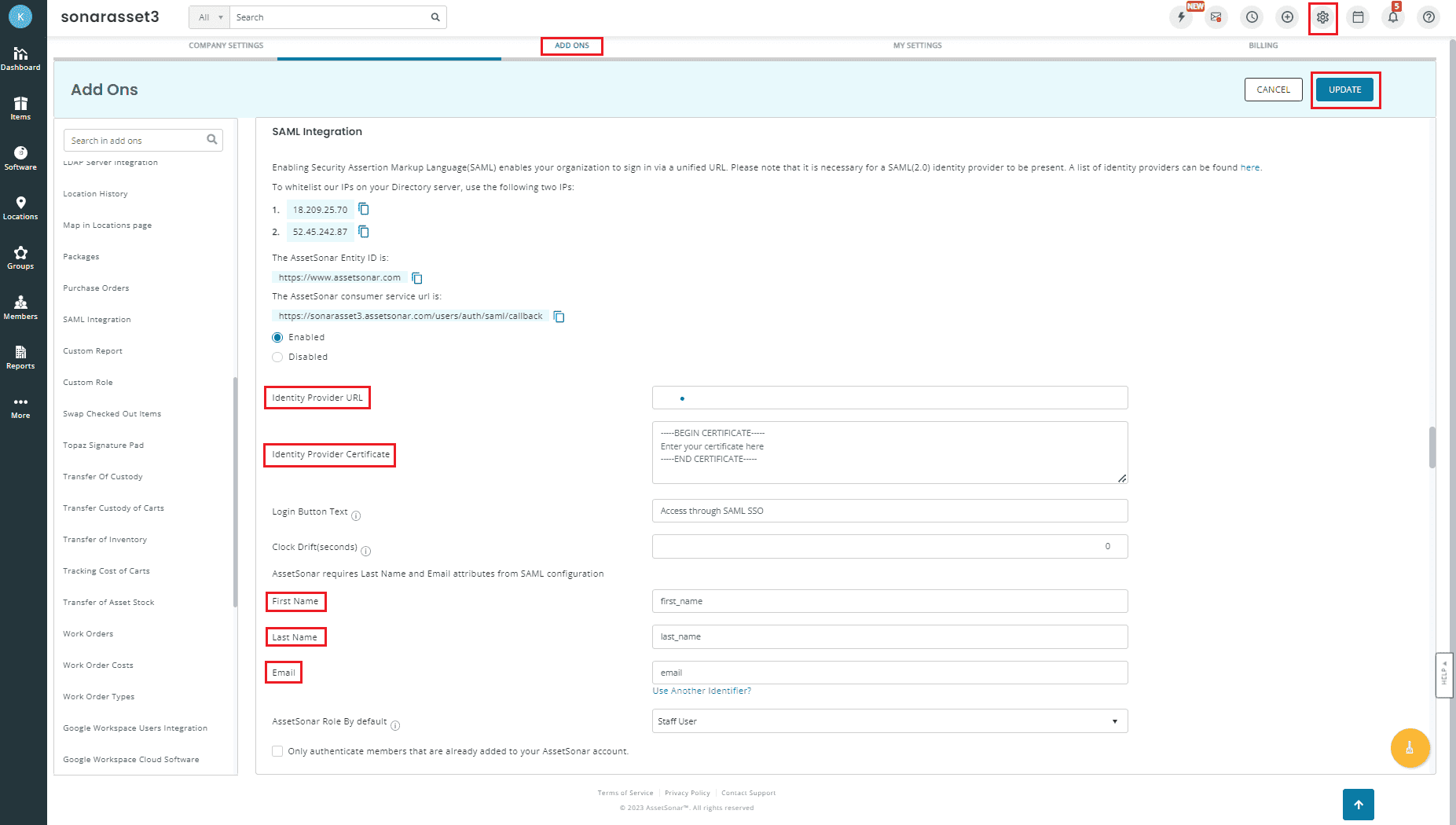Open the Software section
Screen dimensions: 1456x825
click(20, 158)
